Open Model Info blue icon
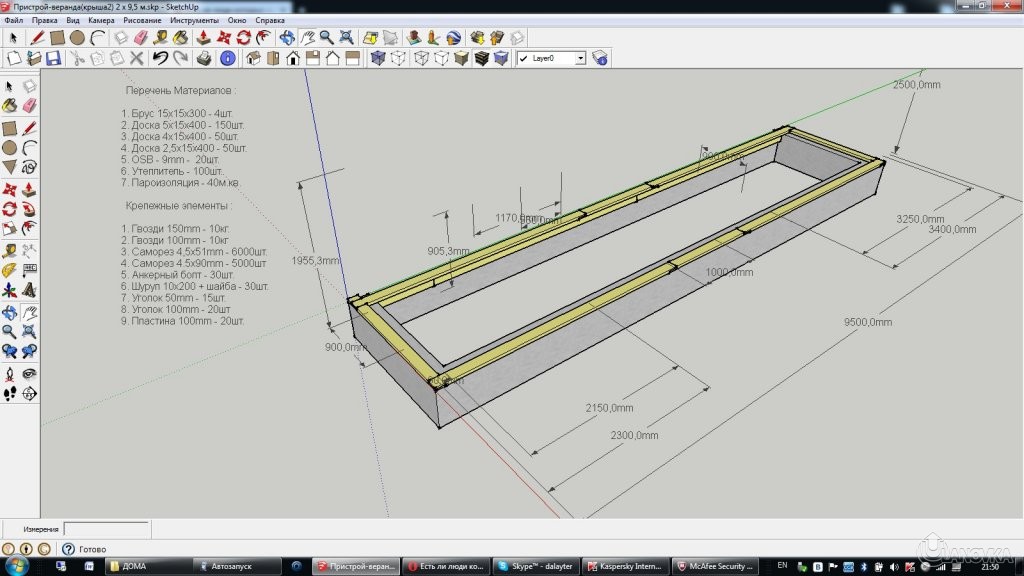1024x576 pixels. click(228, 59)
